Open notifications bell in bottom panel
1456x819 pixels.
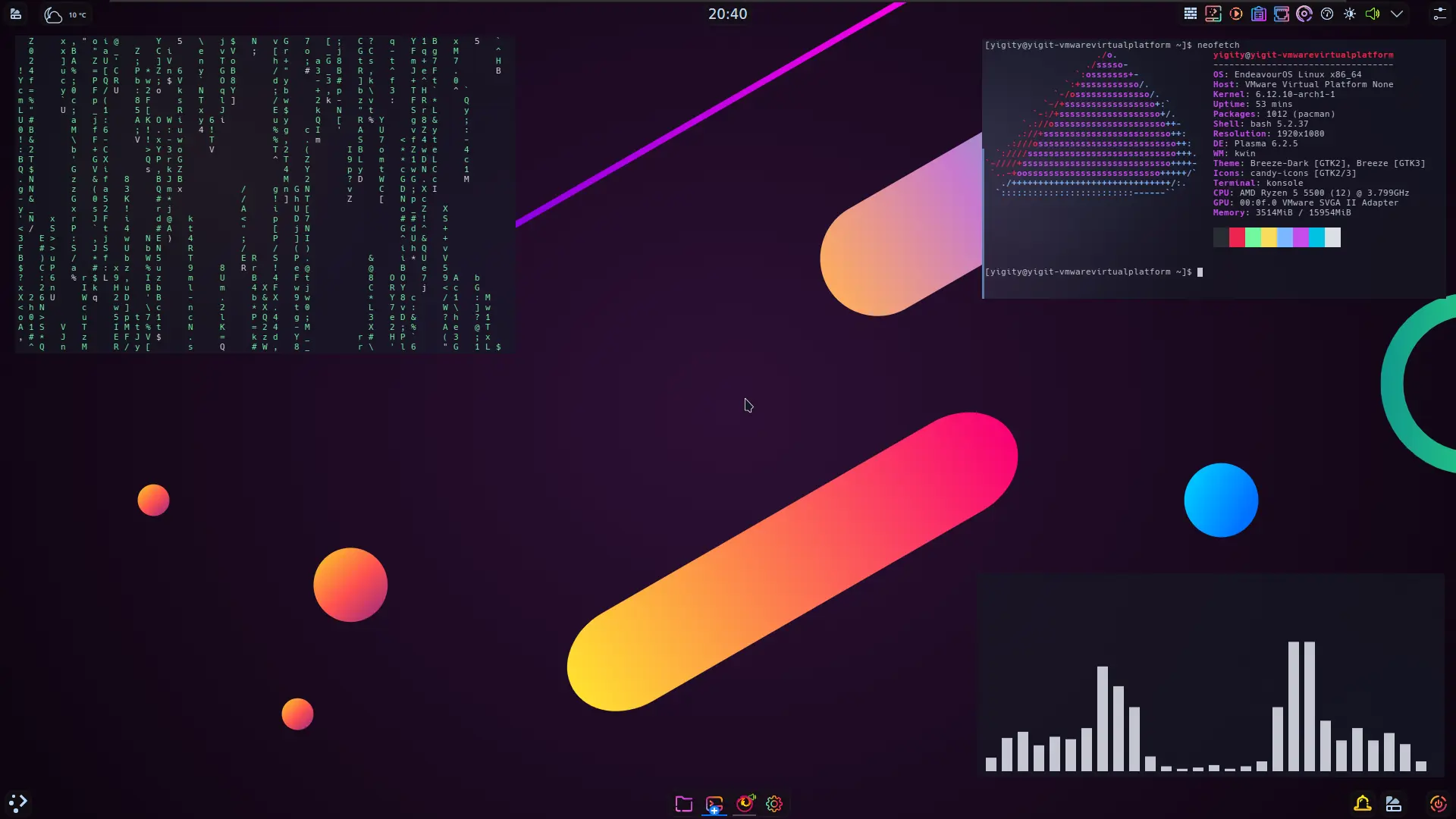1363,804
